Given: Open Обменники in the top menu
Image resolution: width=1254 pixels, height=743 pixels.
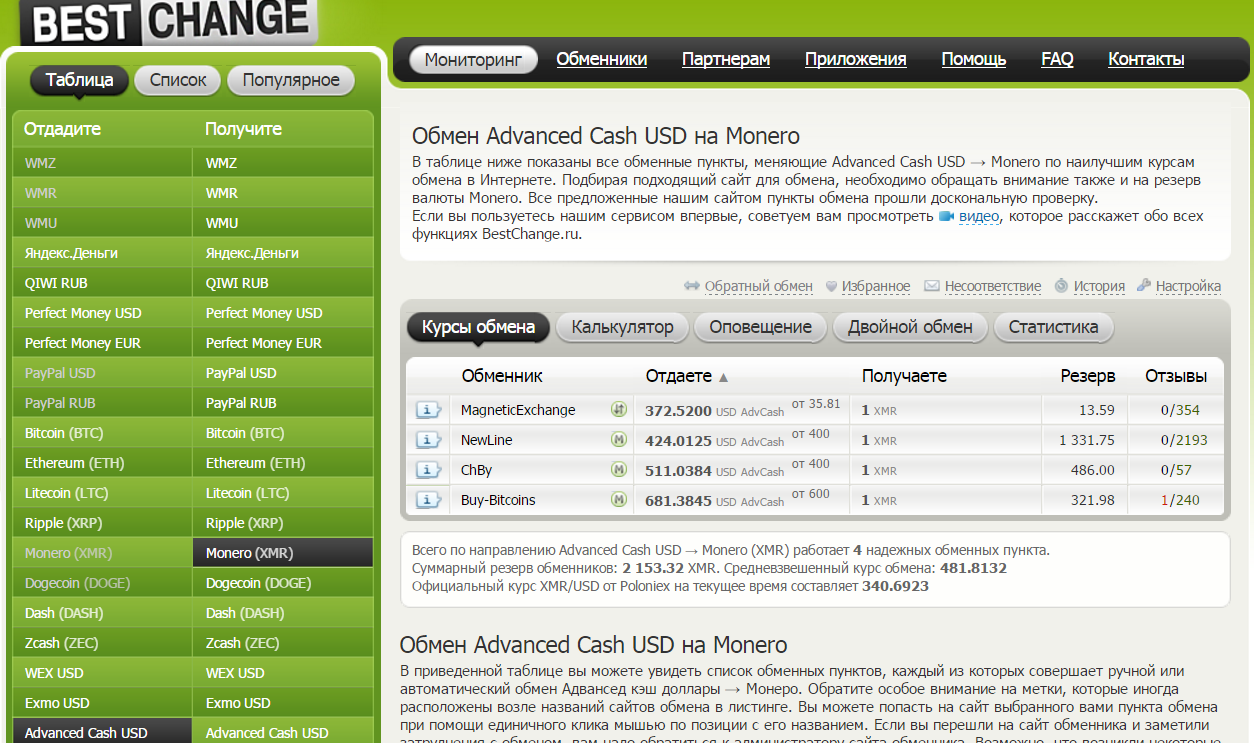Looking at the screenshot, I should [601, 59].
